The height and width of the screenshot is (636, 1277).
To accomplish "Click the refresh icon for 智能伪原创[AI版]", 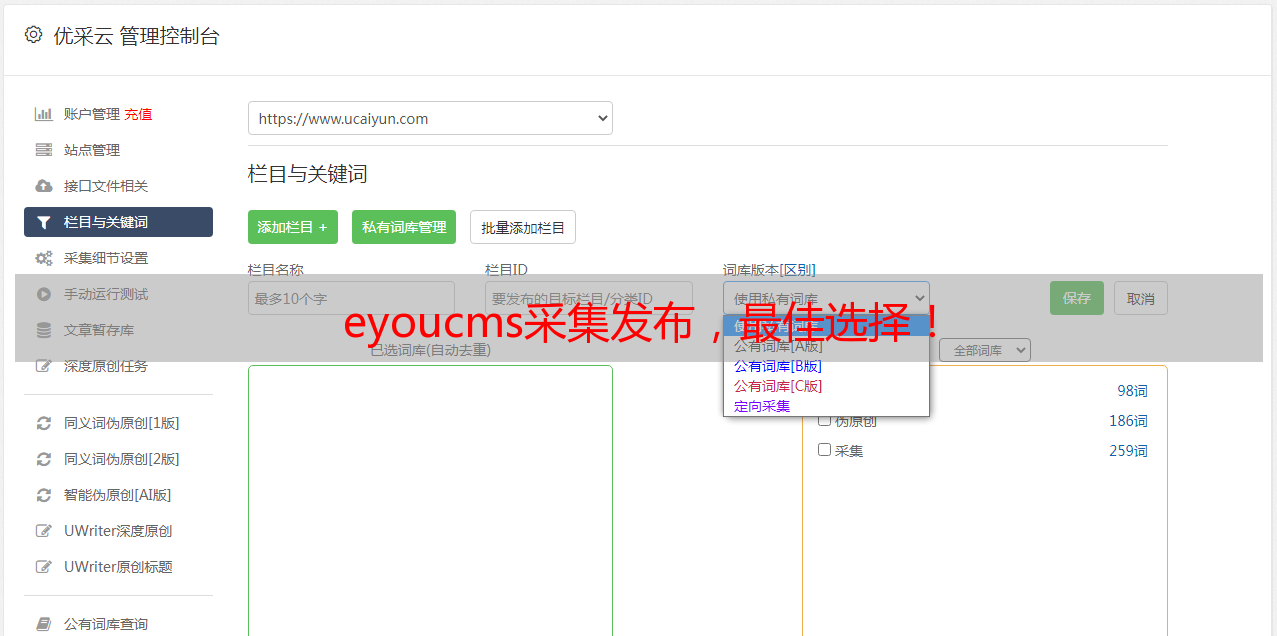I will [43, 495].
